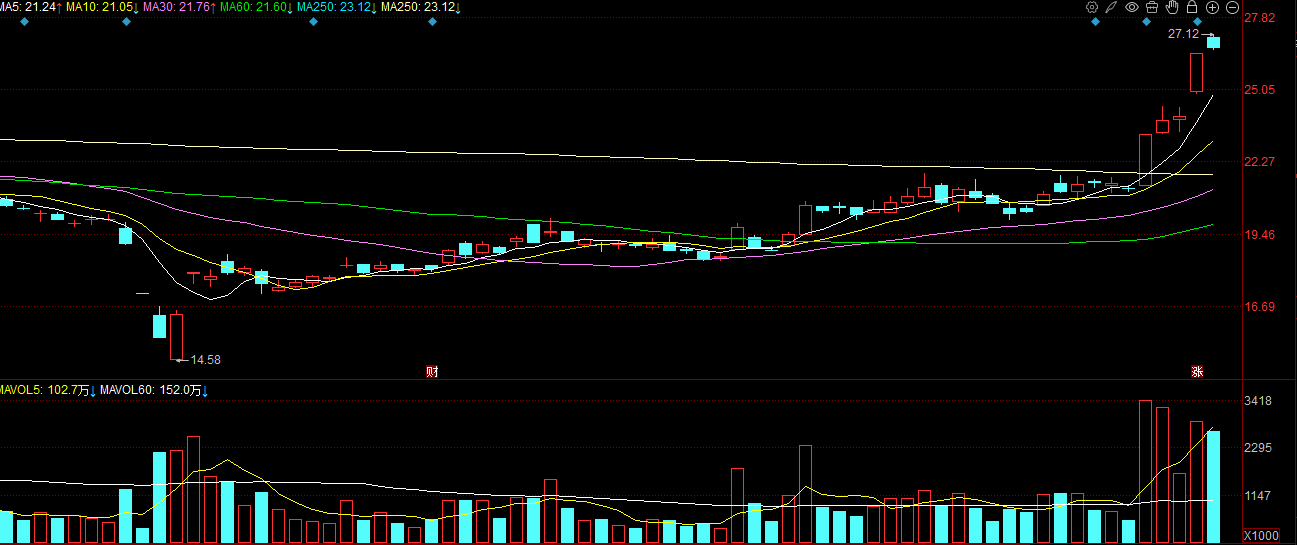Click the blue diamond marker below the gear icon
Screen dimensions: 1297x545
pyautogui.click(x=1095, y=22)
